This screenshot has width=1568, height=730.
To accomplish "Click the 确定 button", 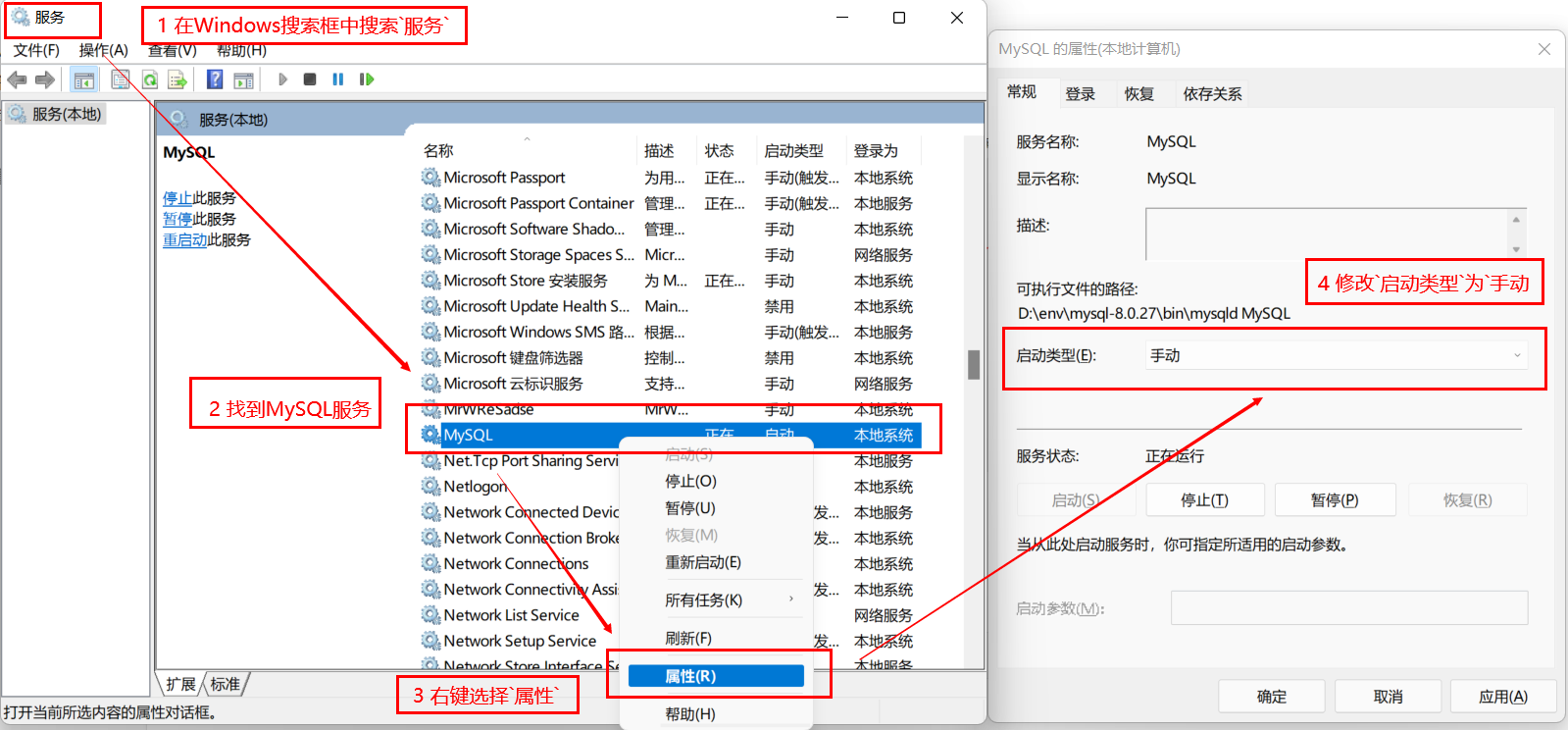I will click(x=1272, y=697).
